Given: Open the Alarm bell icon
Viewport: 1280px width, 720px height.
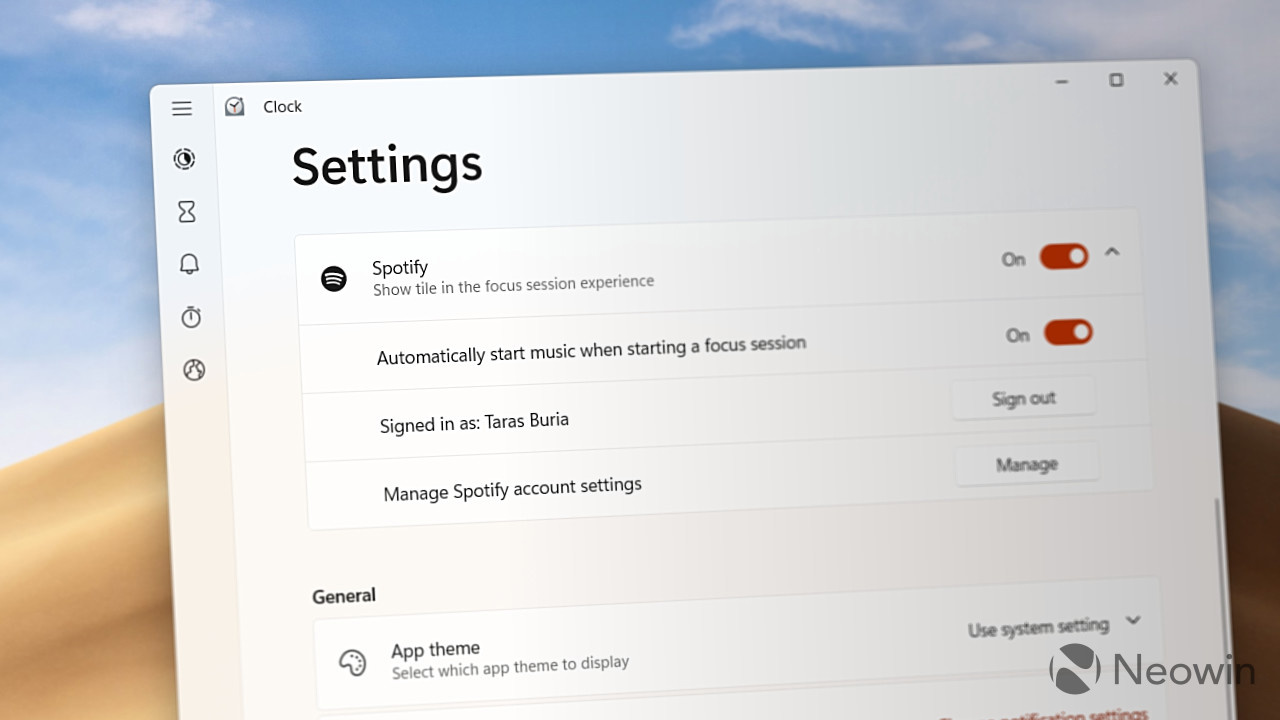Looking at the screenshot, I should click(188, 263).
